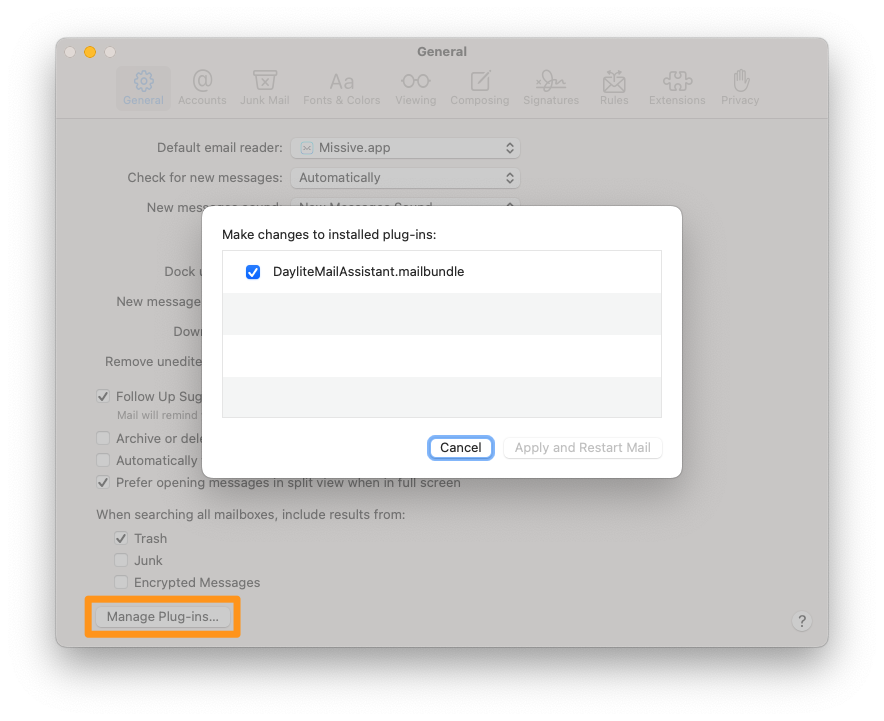The height and width of the screenshot is (721, 884).
Task: Enable Encrypted Messages checkbox
Action: (121, 582)
